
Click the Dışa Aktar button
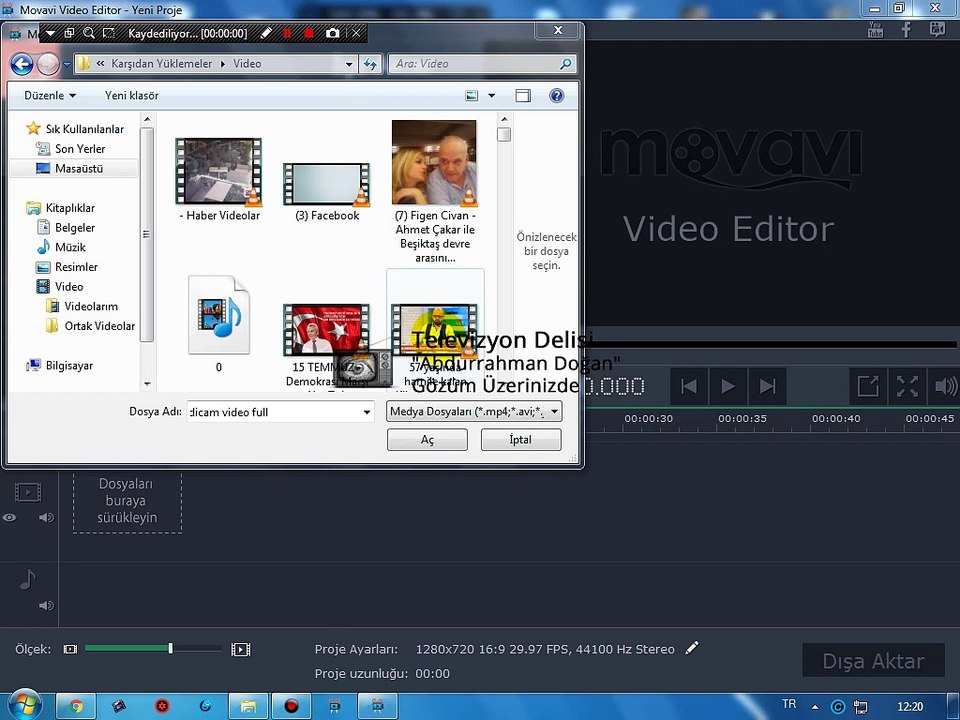(873, 661)
